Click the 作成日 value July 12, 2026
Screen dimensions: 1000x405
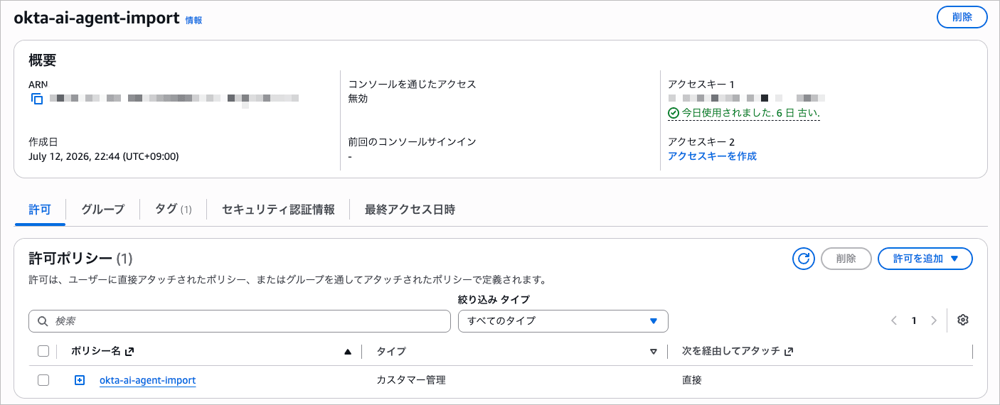pyautogui.click(x=104, y=156)
